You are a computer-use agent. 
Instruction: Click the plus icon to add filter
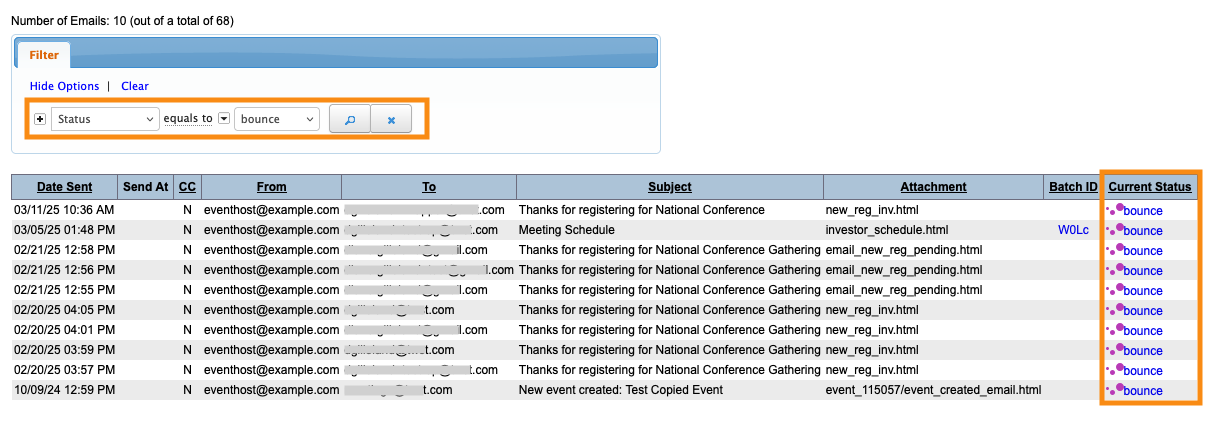click(x=40, y=119)
